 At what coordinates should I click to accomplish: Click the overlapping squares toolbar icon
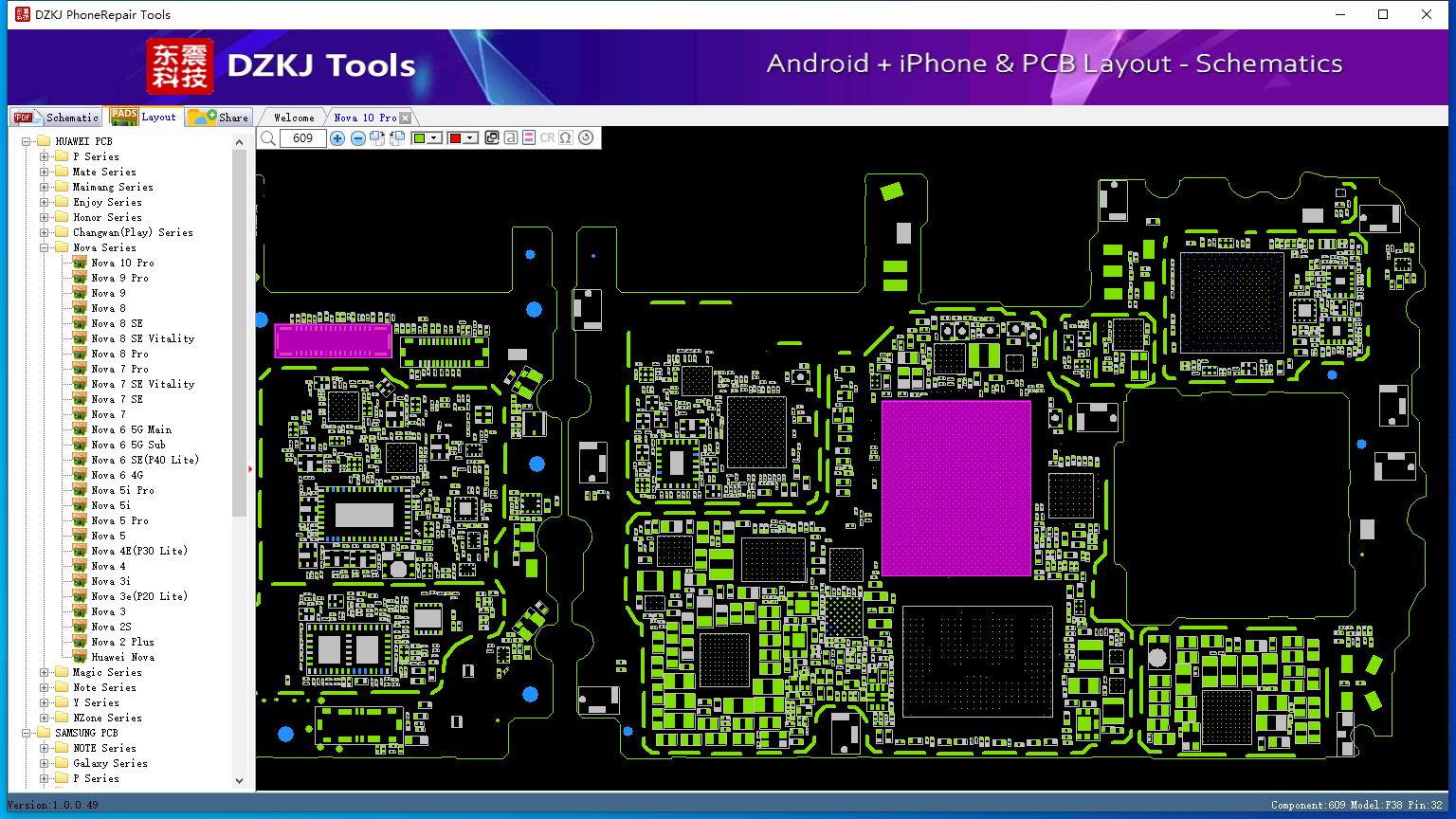492,137
